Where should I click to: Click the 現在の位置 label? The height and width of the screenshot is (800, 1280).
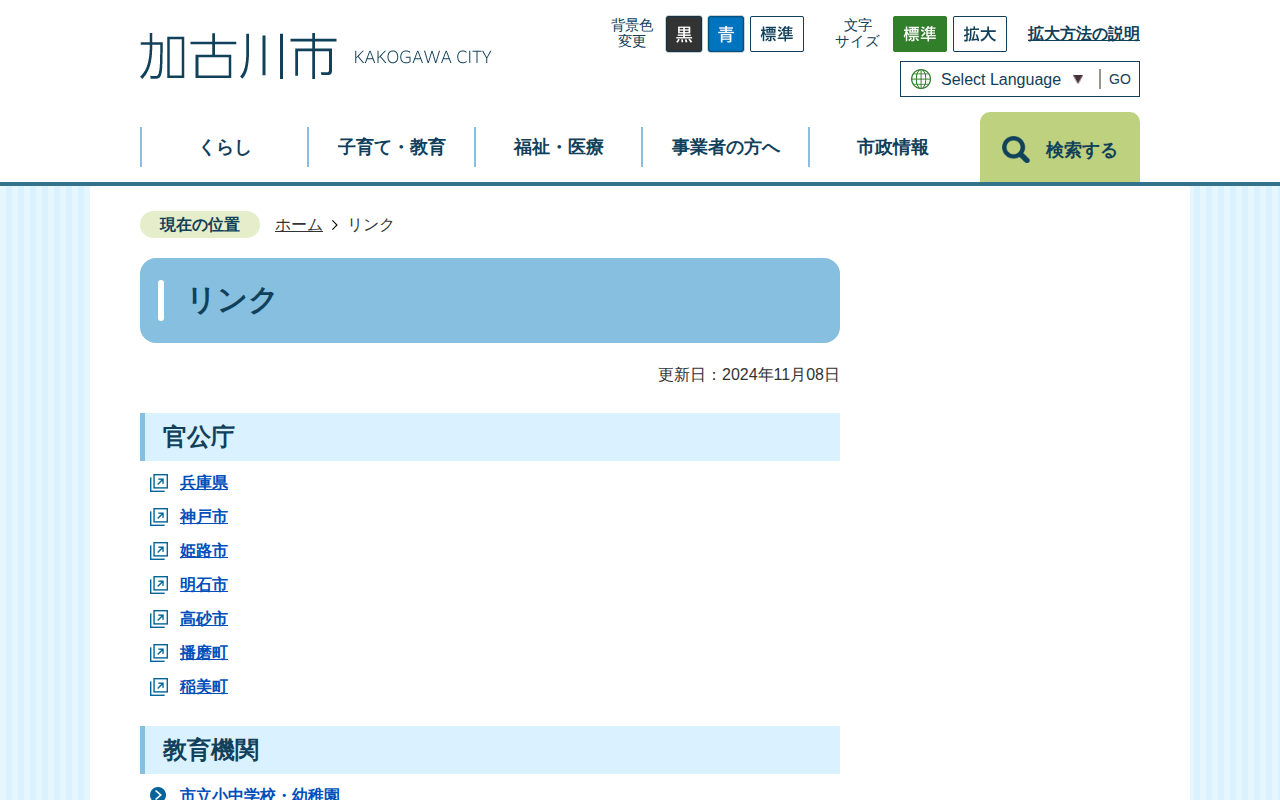pyautogui.click(x=200, y=225)
